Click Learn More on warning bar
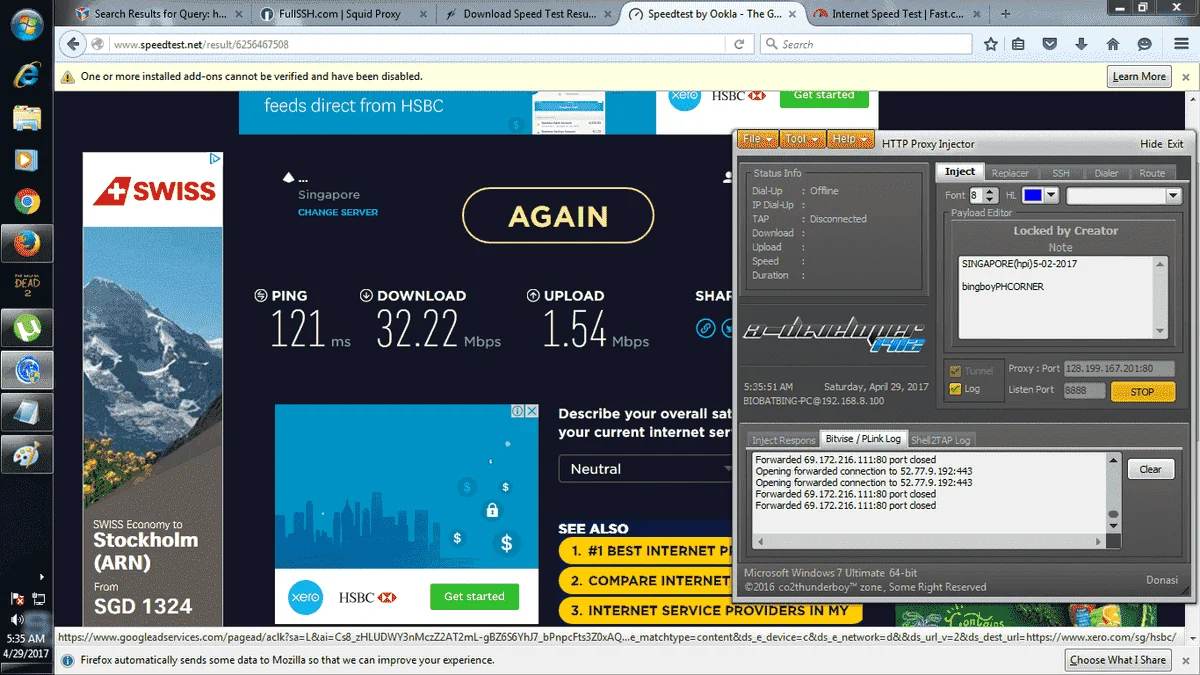 [x=1139, y=76]
